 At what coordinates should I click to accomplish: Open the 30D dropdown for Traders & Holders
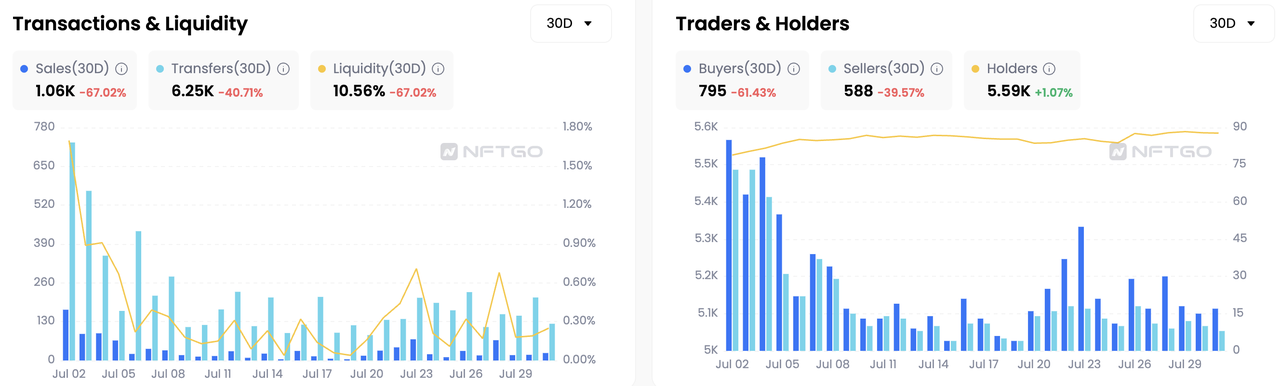[1234, 23]
